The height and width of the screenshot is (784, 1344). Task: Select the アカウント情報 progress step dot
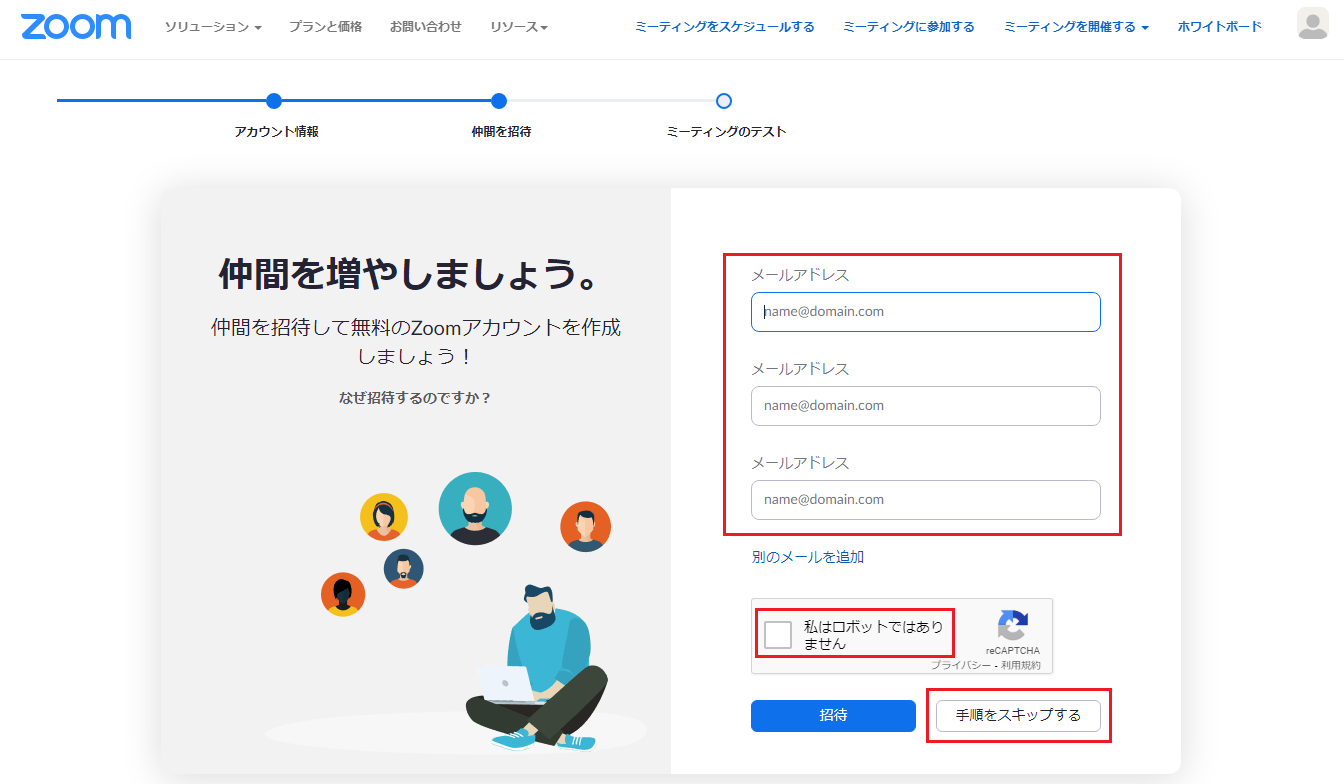(x=274, y=101)
